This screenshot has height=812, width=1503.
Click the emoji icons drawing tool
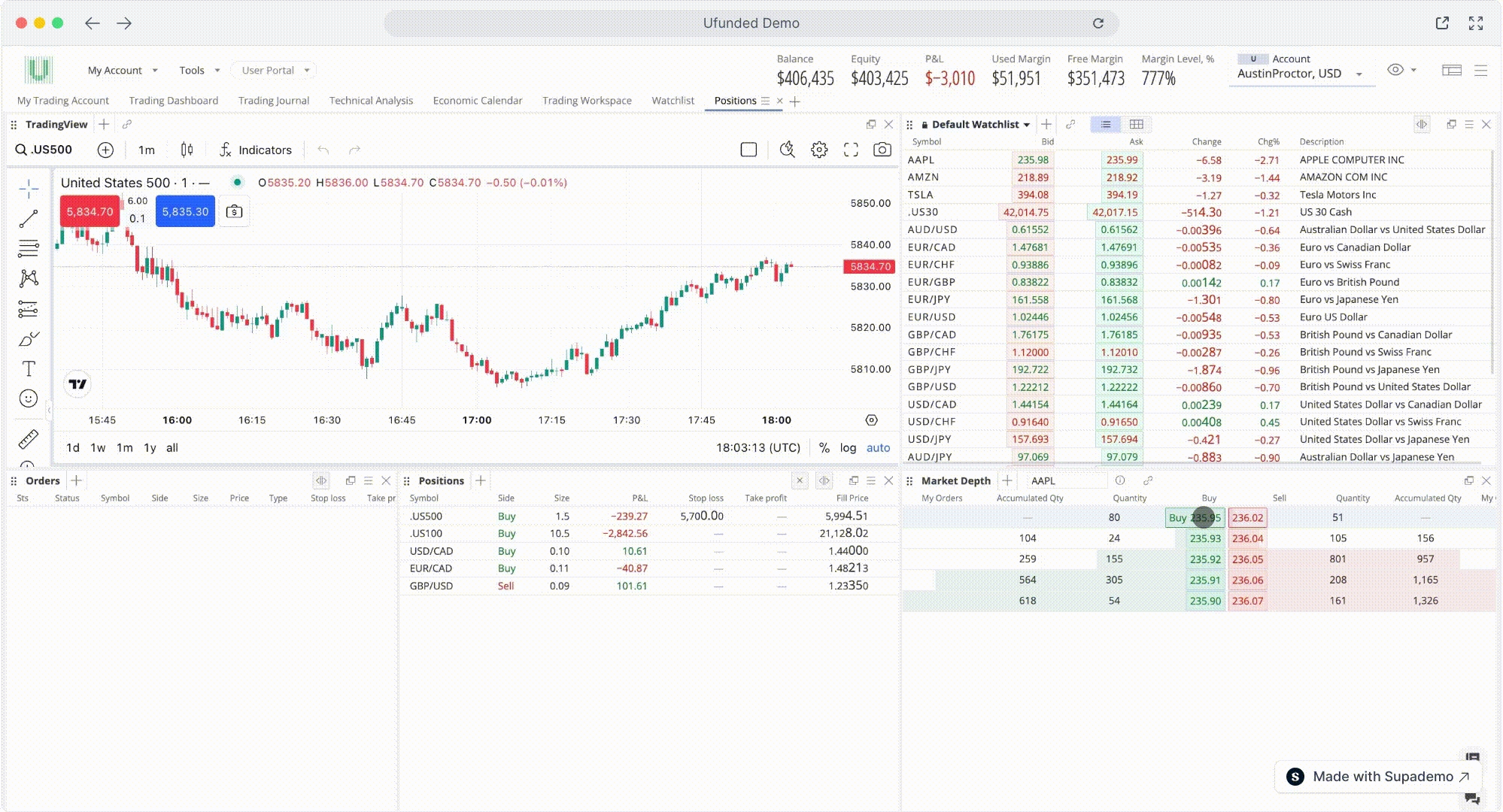tap(29, 398)
